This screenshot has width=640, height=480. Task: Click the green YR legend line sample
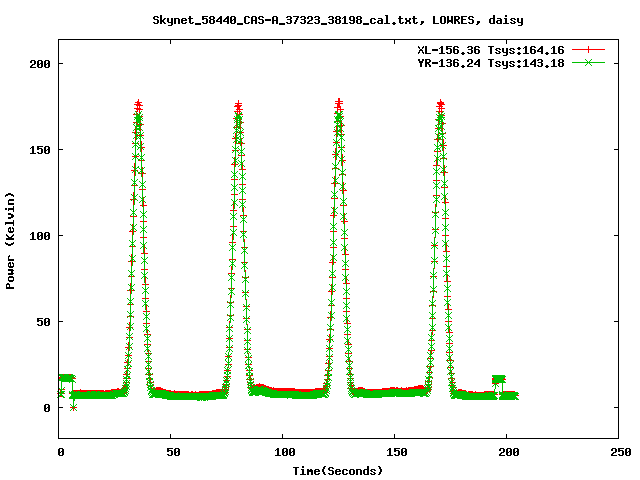(588, 62)
